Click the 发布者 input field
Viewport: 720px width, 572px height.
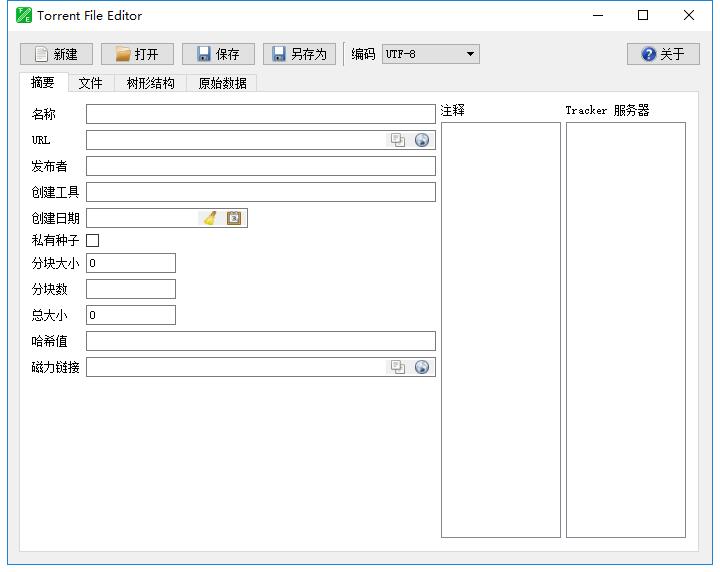261,166
